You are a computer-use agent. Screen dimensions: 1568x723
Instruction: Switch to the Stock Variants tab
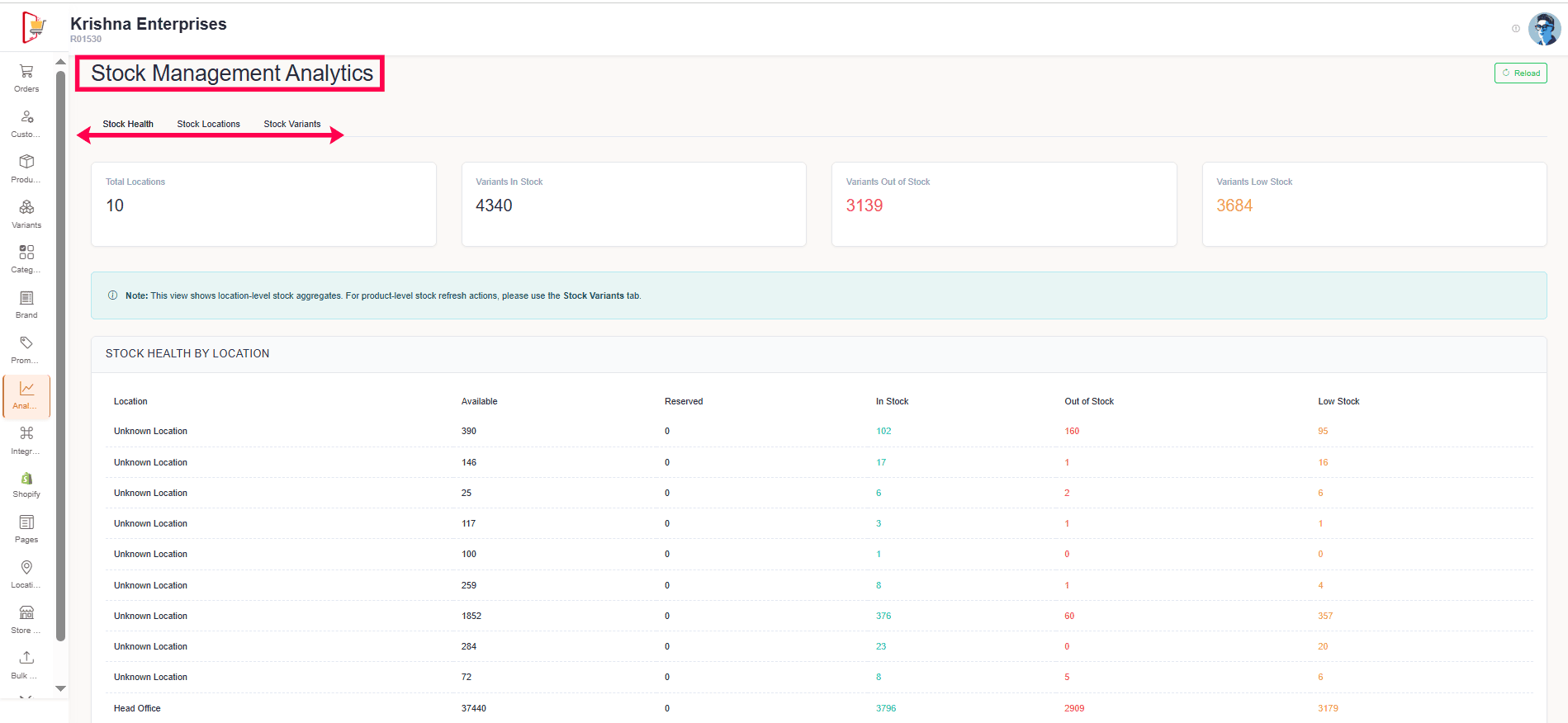[292, 124]
